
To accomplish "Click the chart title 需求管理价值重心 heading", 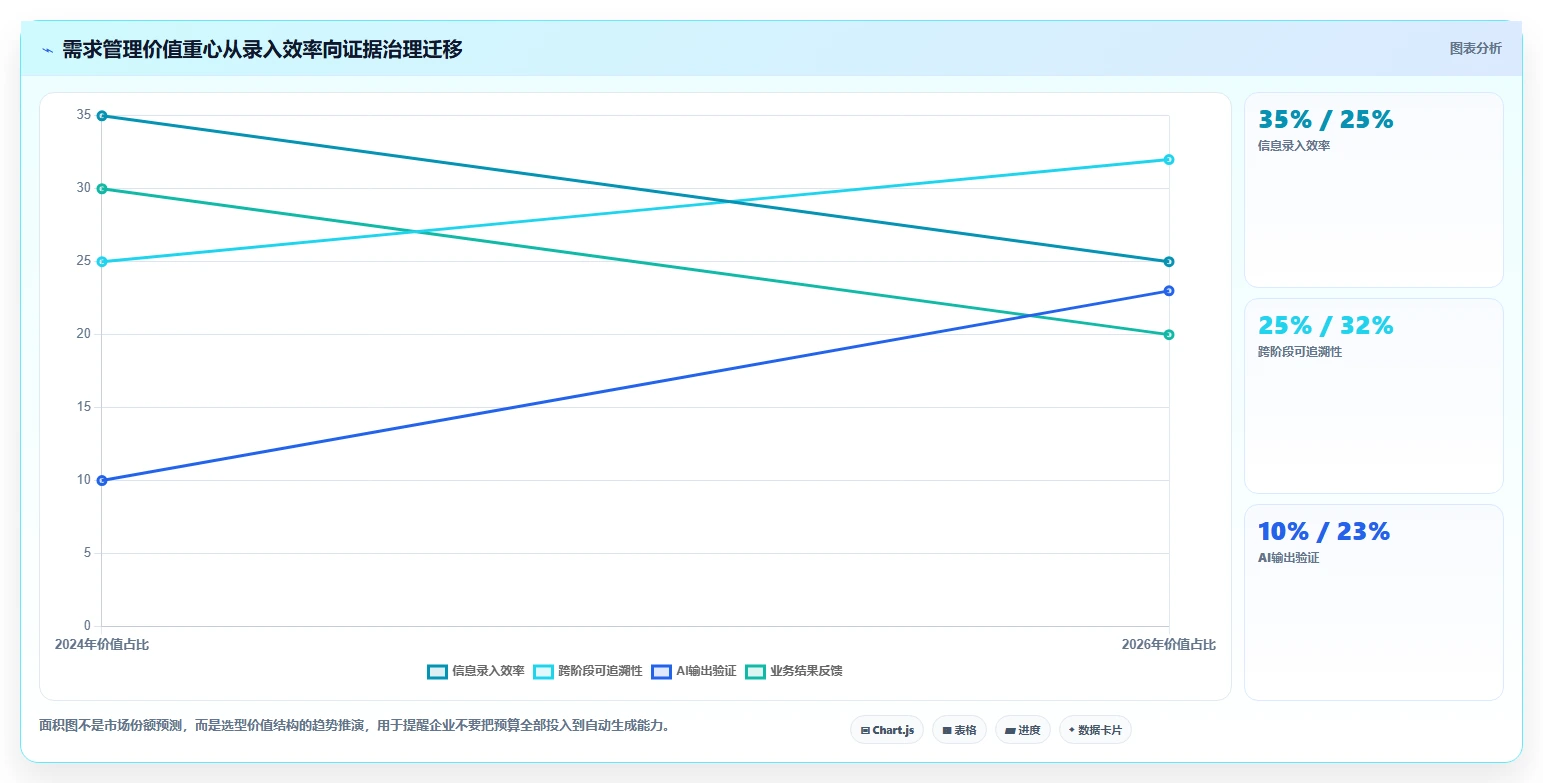I will pos(262,49).
